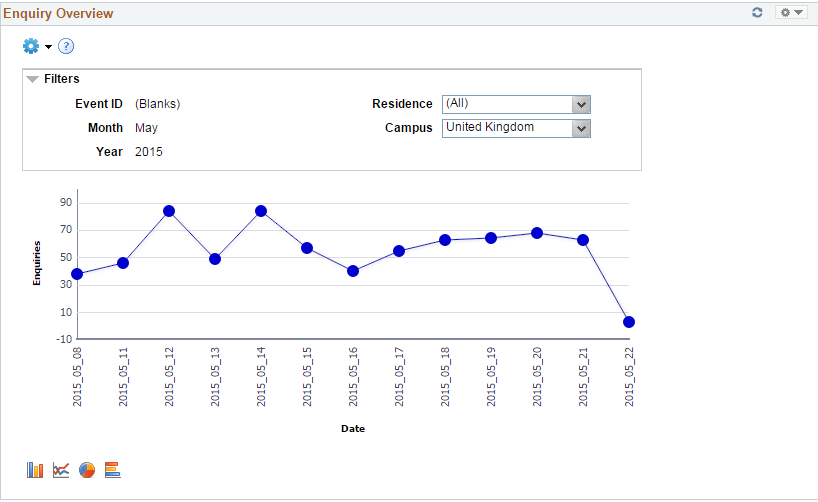Click the Filters heading label
Image resolution: width=818 pixels, height=502 pixels.
pos(61,79)
